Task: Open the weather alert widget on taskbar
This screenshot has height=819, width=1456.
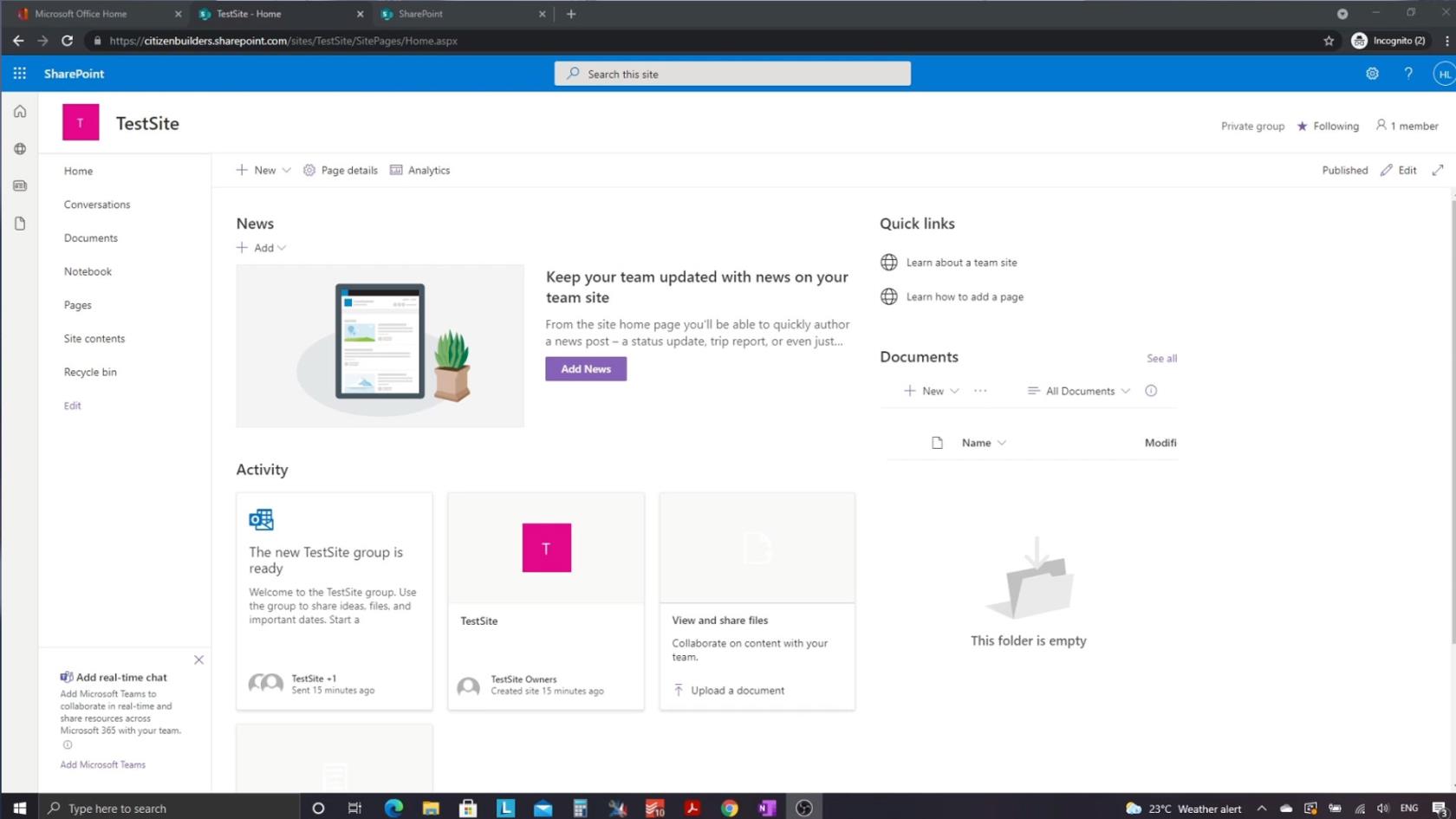Action: 1183,809
